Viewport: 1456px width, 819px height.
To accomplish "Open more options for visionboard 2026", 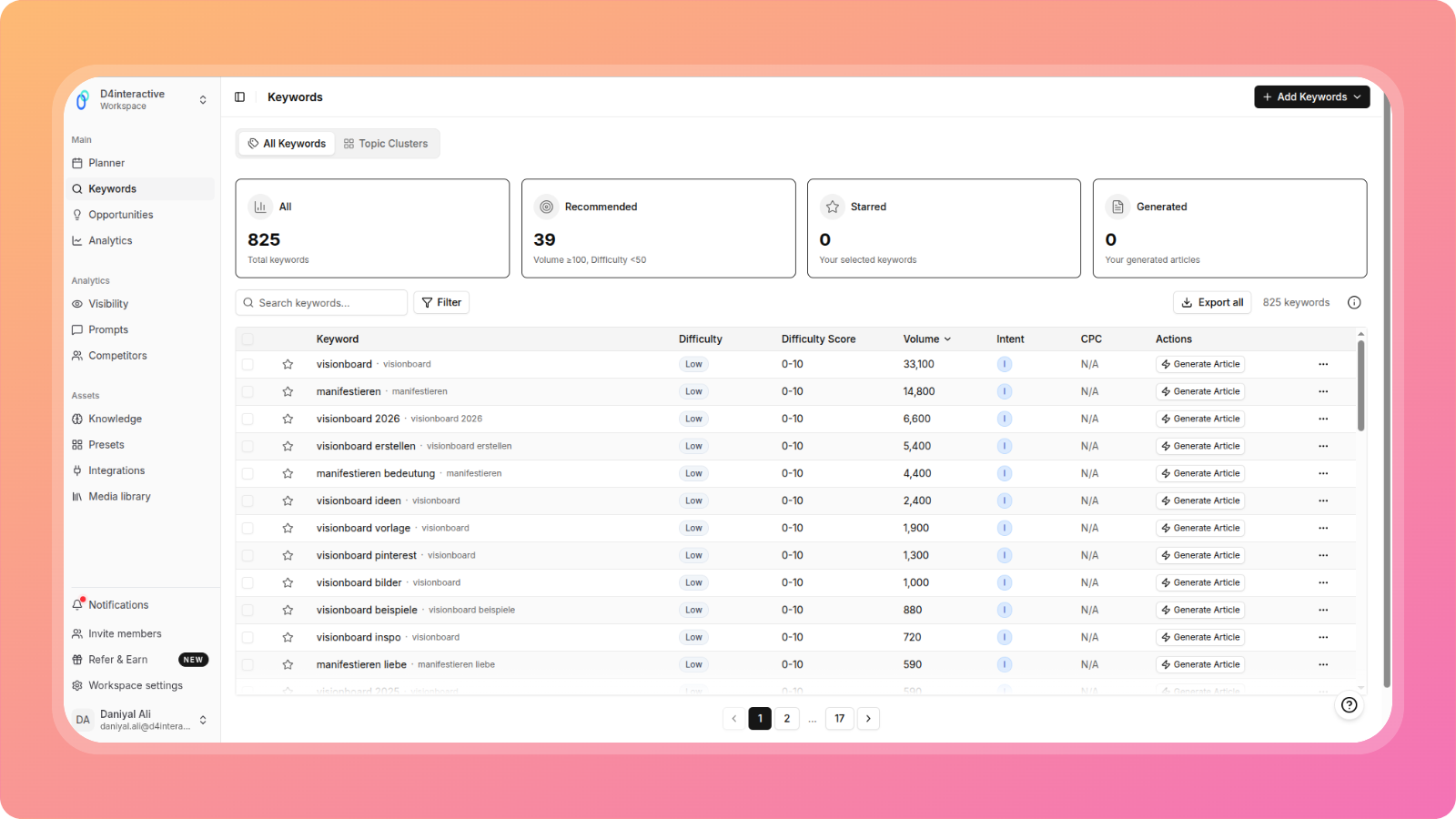I will point(1323,419).
